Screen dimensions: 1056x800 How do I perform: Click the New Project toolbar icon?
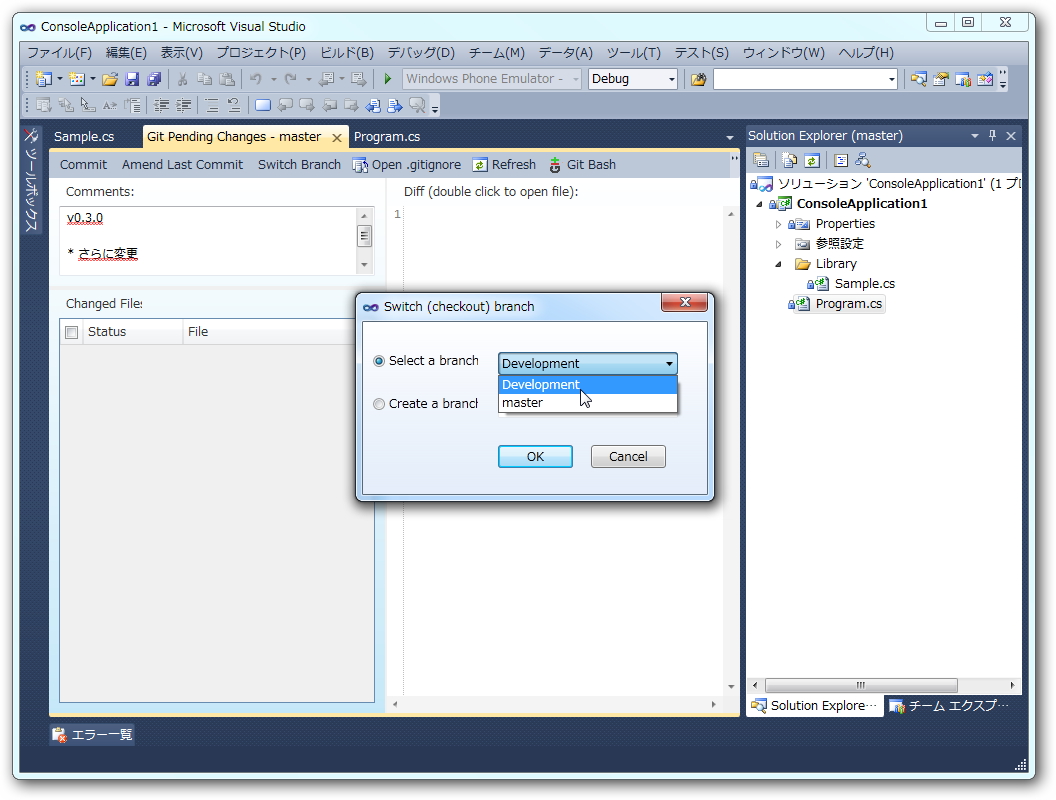44,79
